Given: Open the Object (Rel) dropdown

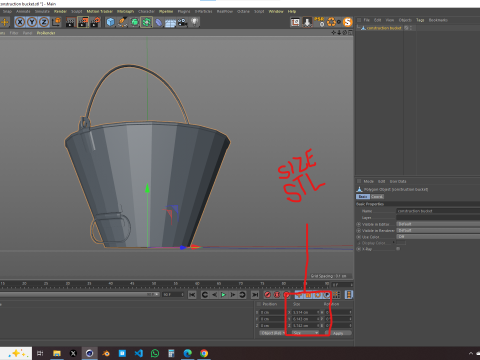Looking at the screenshot, I should click(272, 333).
